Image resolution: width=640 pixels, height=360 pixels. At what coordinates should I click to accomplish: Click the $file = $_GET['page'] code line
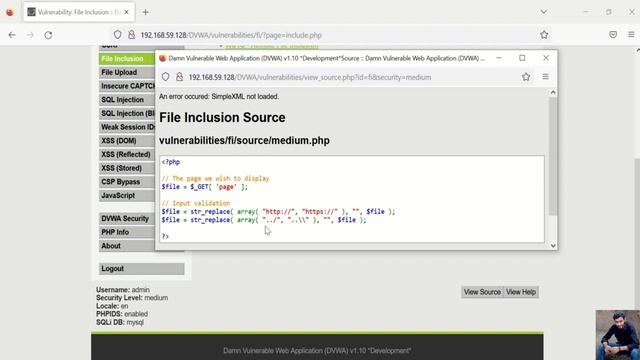pyautogui.click(x=204, y=187)
